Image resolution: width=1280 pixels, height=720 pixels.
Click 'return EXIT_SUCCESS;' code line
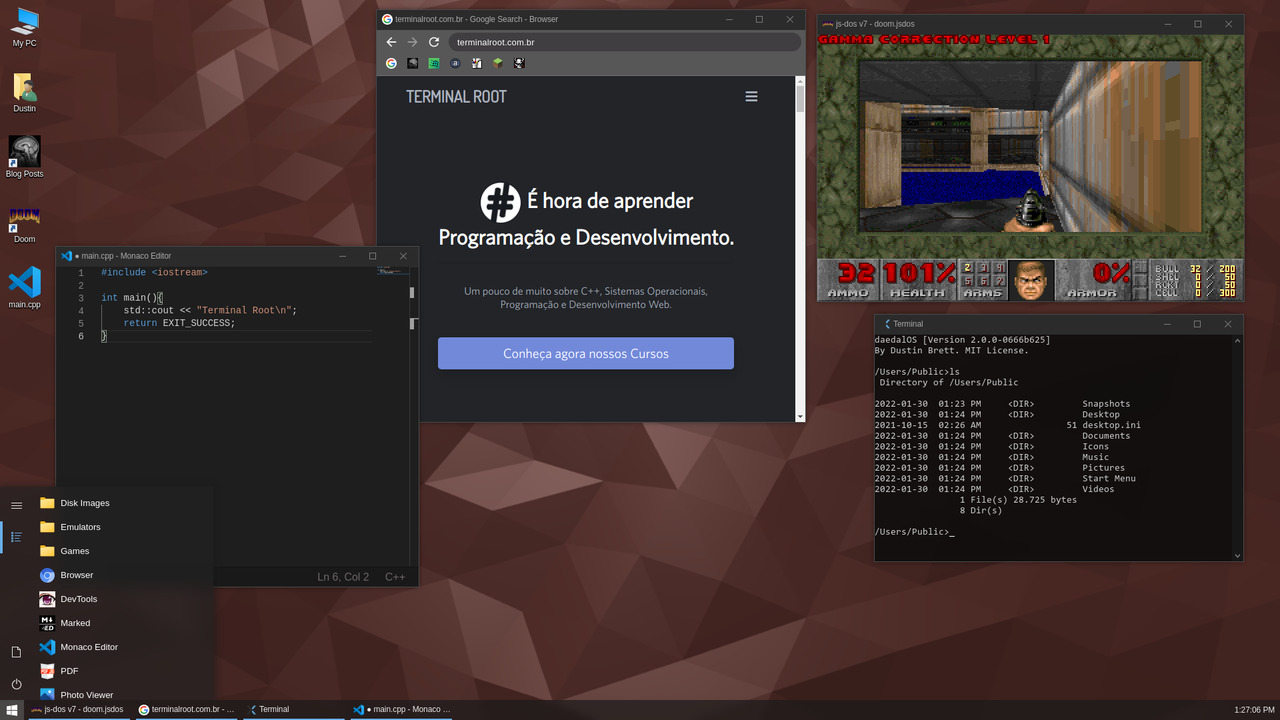point(179,323)
